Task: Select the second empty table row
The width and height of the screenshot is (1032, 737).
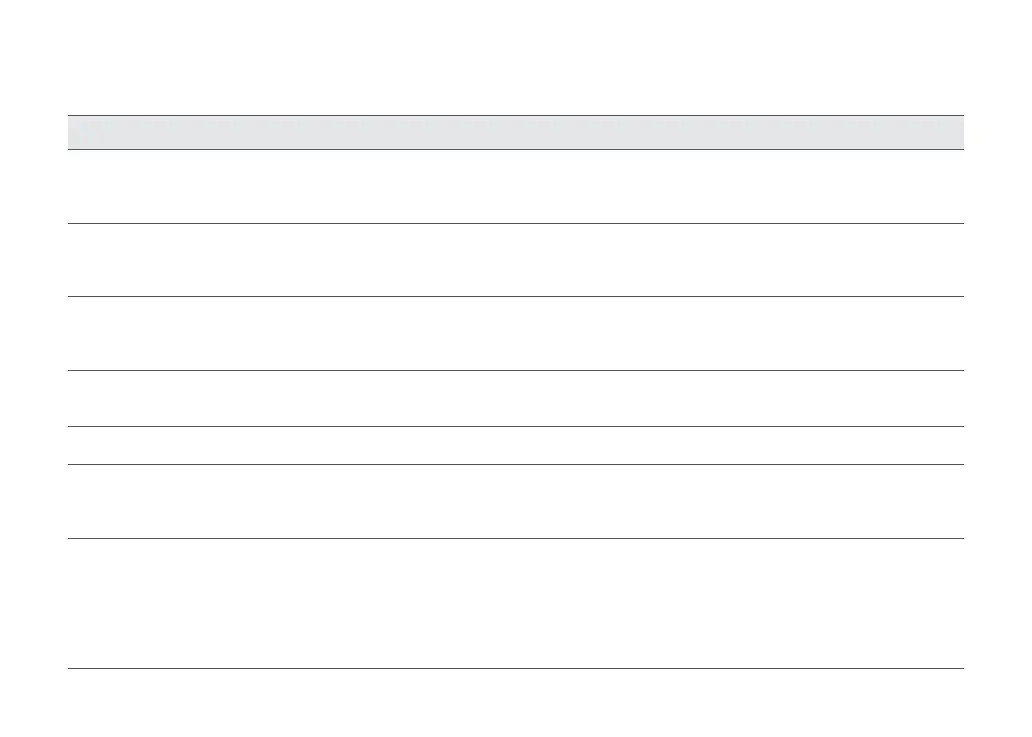Action: (x=516, y=260)
